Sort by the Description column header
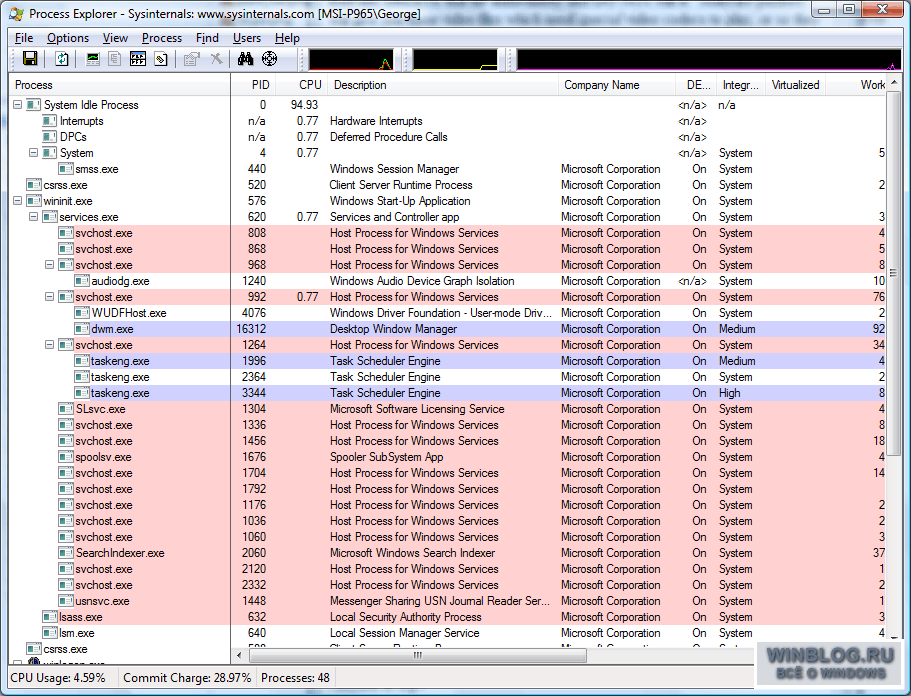 (x=443, y=85)
